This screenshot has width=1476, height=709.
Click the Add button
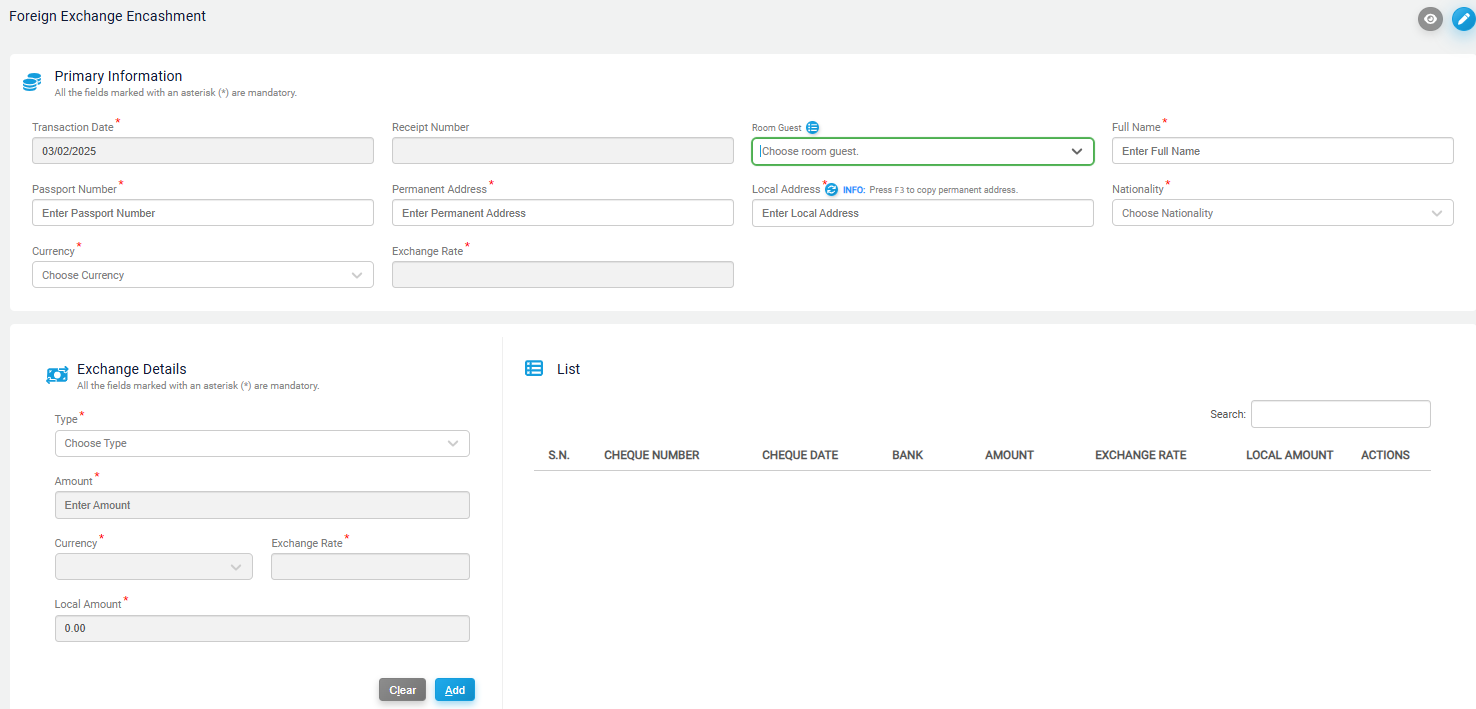tap(455, 690)
